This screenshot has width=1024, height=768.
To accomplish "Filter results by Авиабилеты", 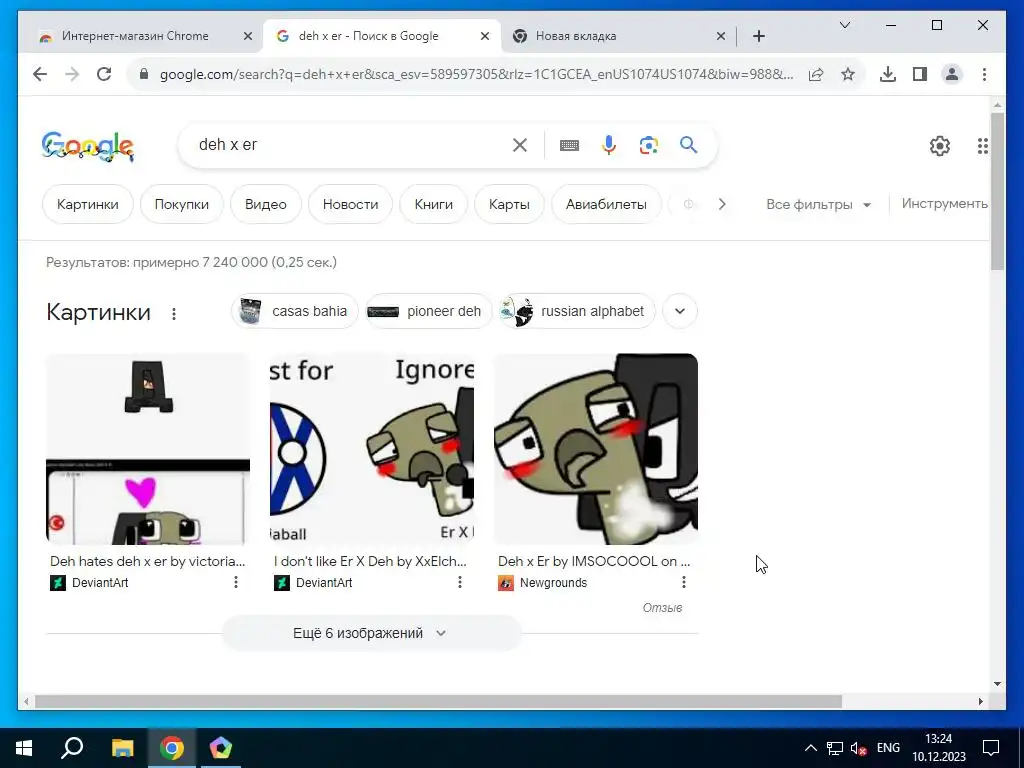I will click(x=606, y=204).
